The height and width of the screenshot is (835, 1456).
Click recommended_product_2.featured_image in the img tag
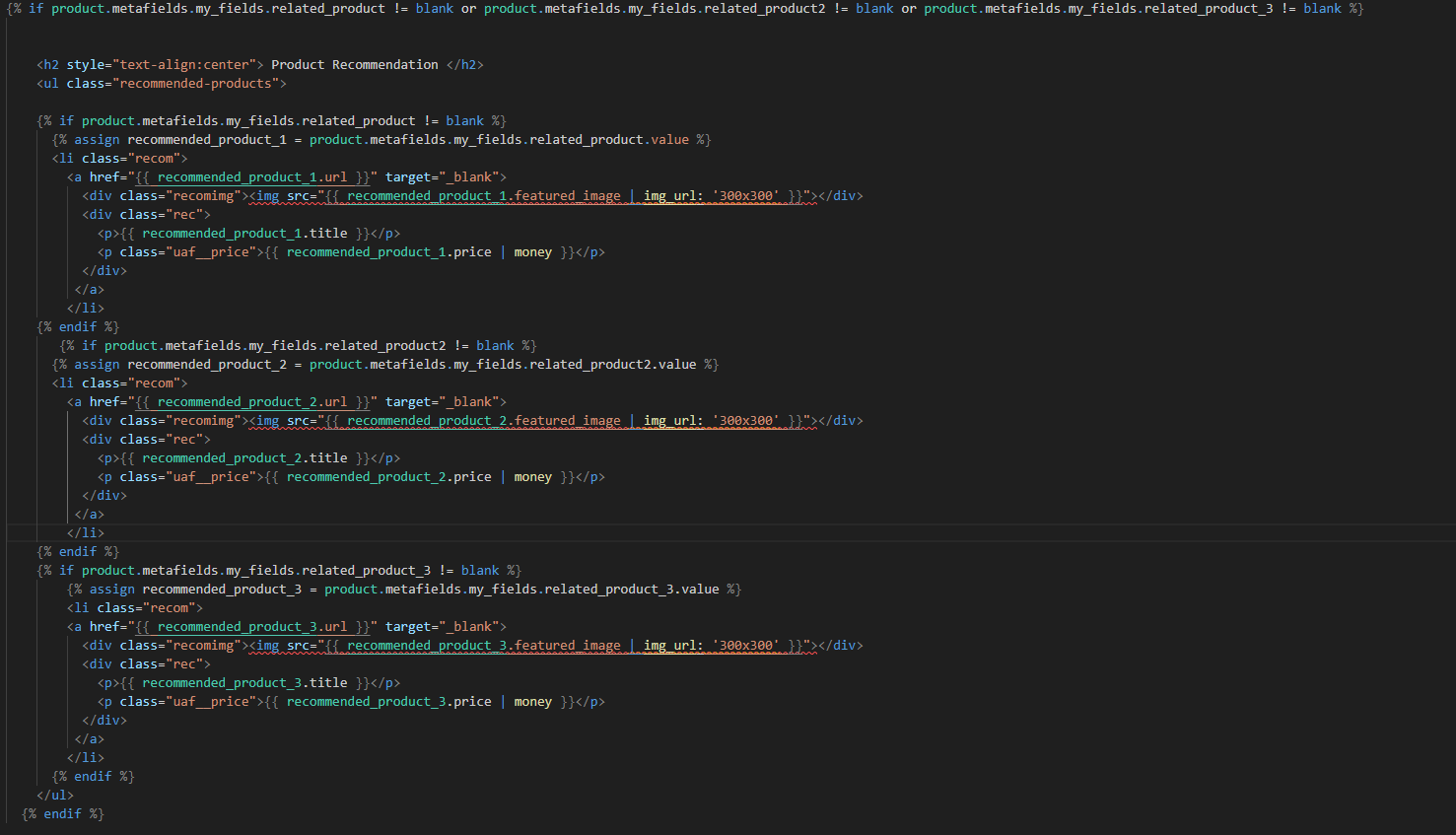pos(483,421)
